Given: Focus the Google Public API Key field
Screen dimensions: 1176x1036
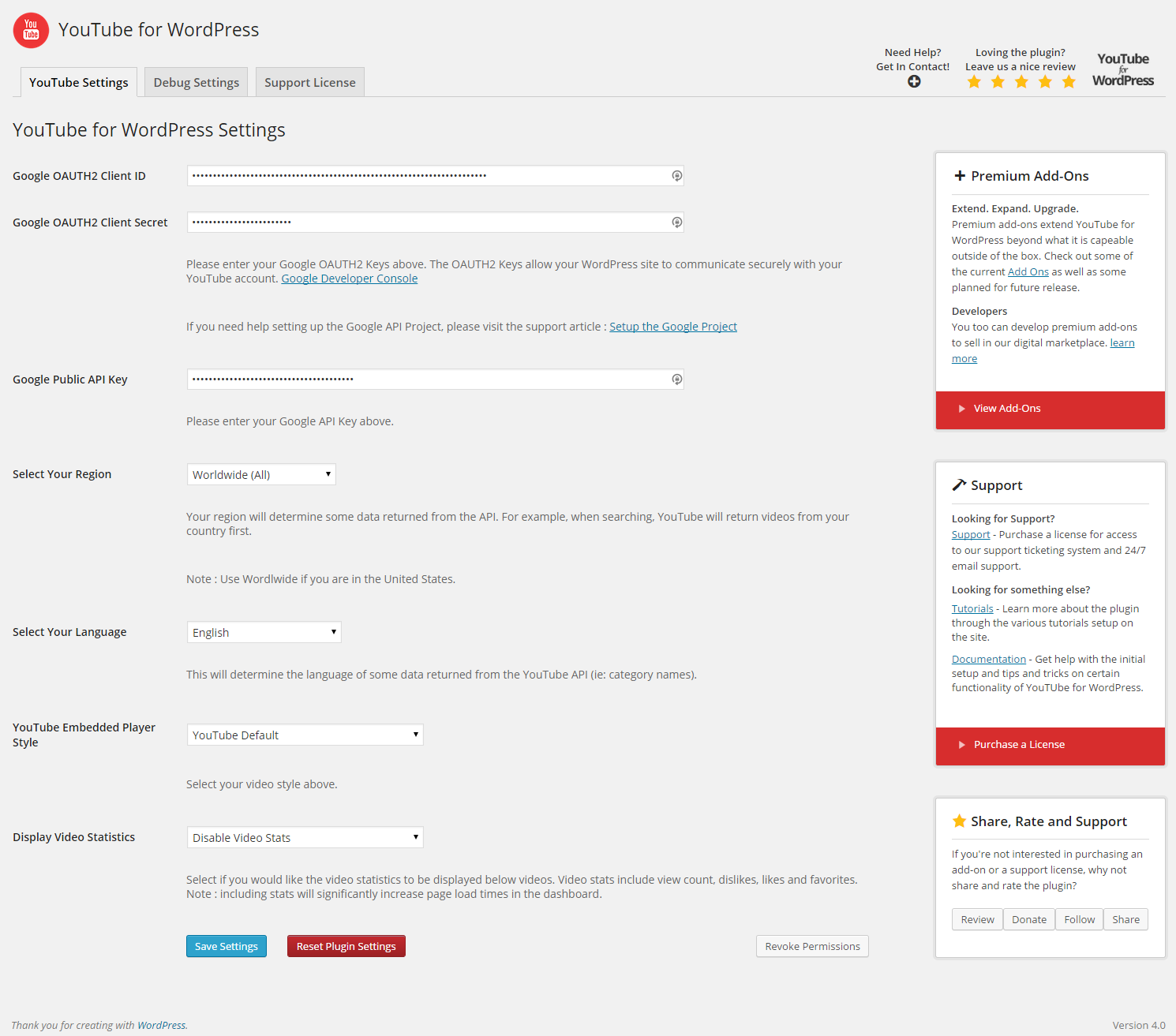Looking at the screenshot, I should pyautogui.click(x=435, y=380).
